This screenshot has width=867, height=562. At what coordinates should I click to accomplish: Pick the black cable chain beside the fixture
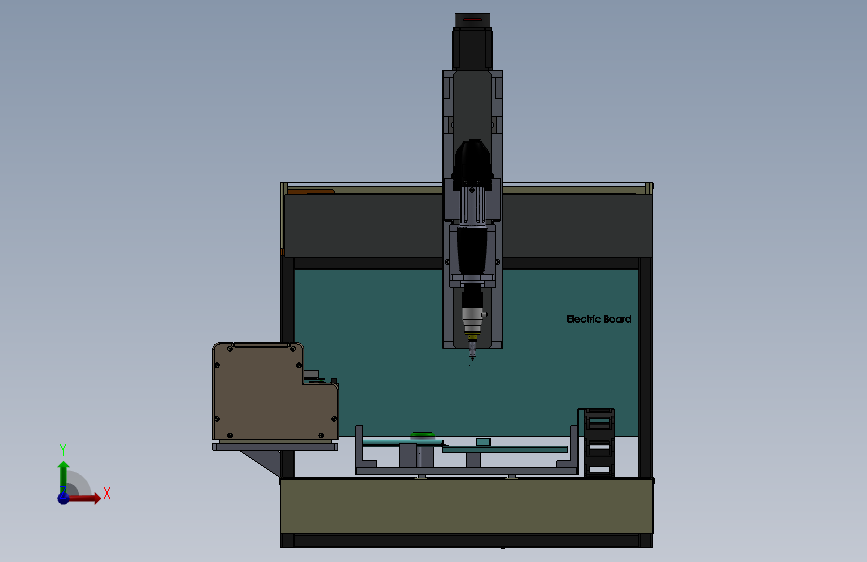(x=597, y=443)
